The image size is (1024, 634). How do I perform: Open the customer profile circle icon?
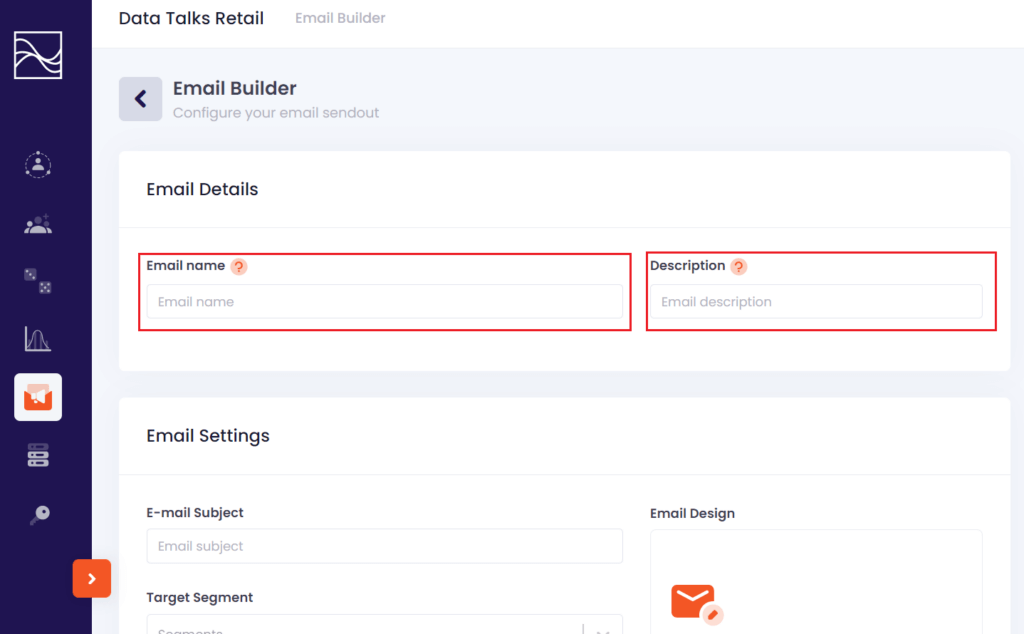click(38, 165)
